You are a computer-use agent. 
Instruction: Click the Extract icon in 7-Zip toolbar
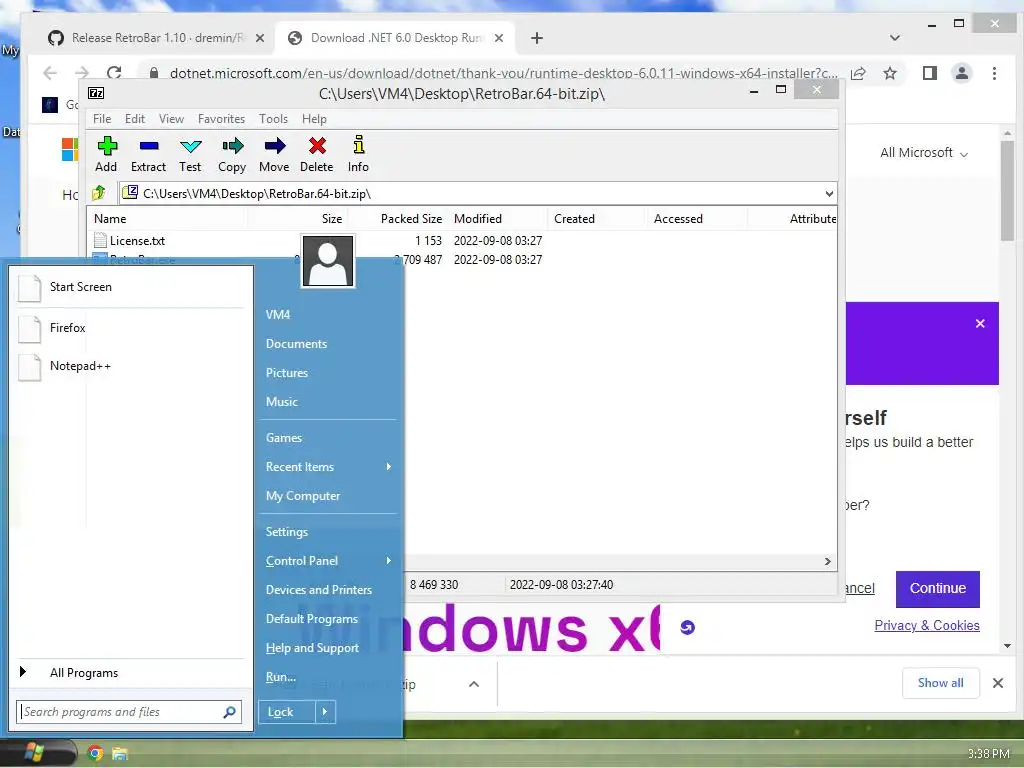[149, 146]
